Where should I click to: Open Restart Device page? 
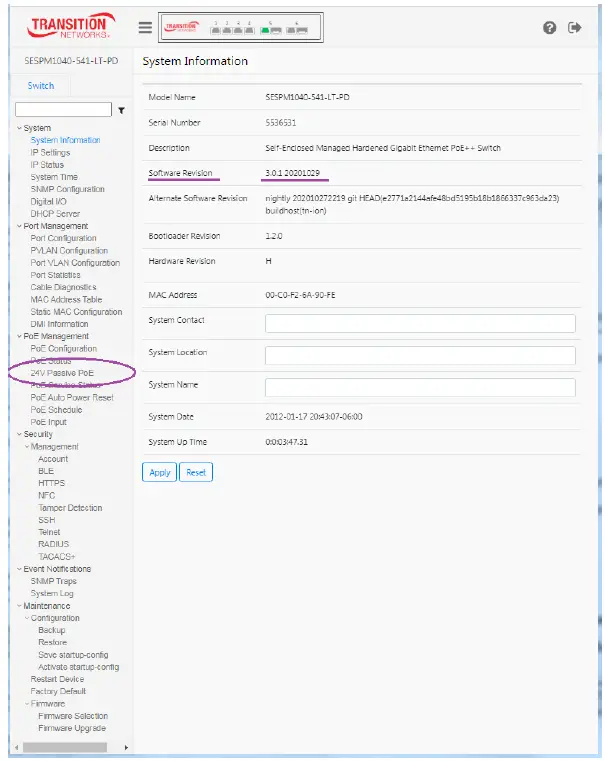tap(57, 679)
